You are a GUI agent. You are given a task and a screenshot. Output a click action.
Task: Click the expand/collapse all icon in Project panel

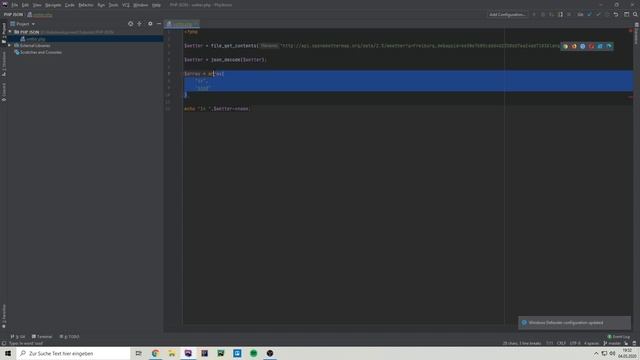click(140, 24)
